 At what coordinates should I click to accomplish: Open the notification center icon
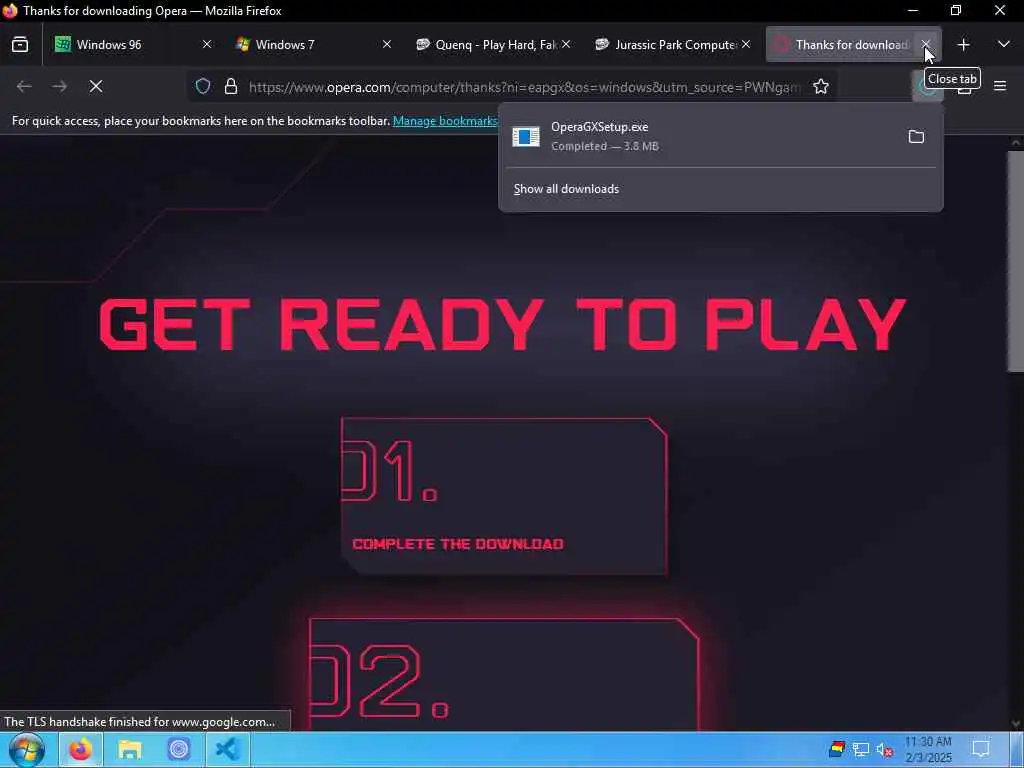[981, 749]
